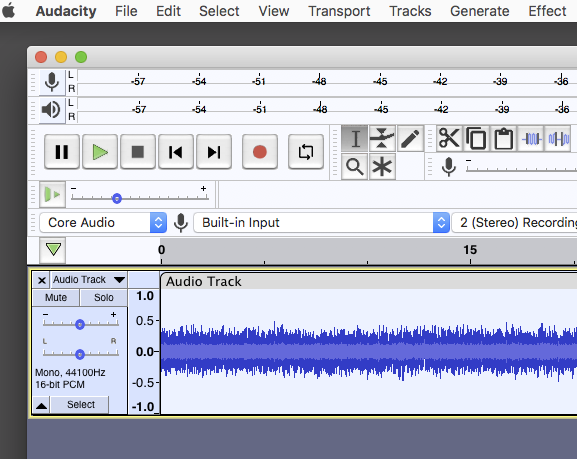The height and width of the screenshot is (459, 577).
Task: Collapse the track with the up arrow
Action: coord(41,406)
